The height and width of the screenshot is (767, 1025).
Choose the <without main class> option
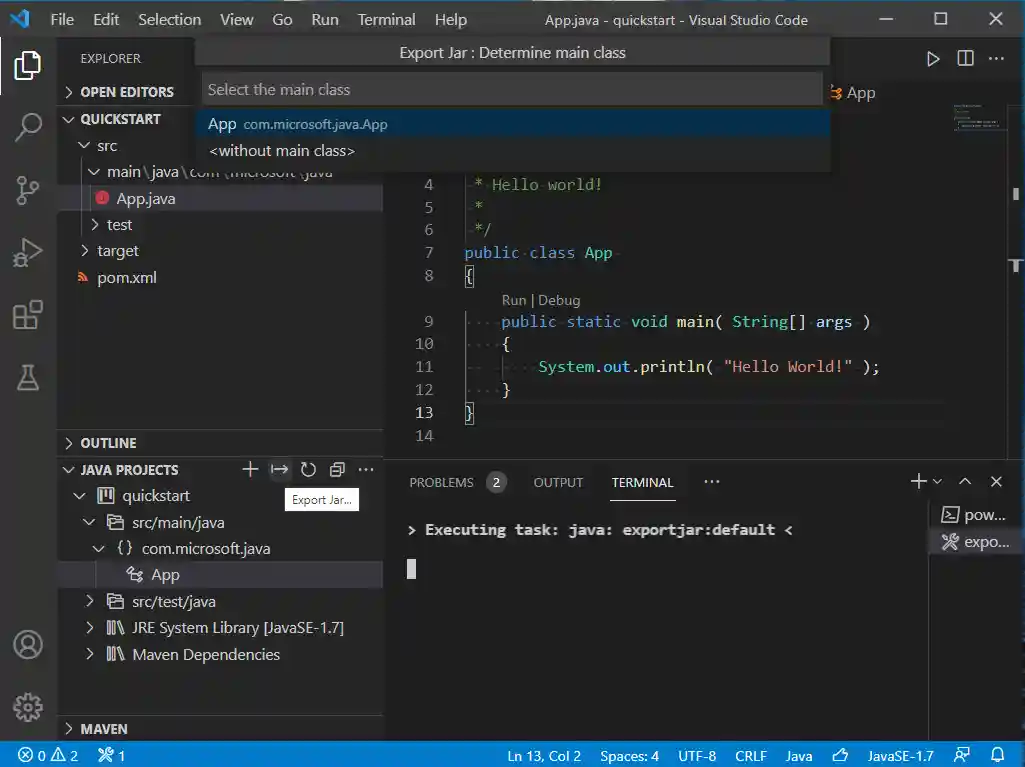pos(282,151)
